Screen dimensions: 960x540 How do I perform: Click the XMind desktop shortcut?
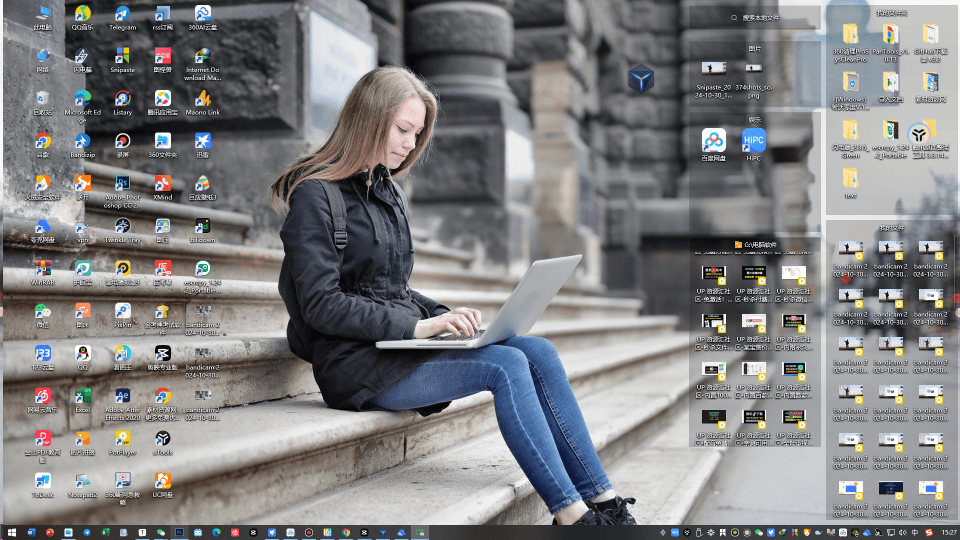162,183
